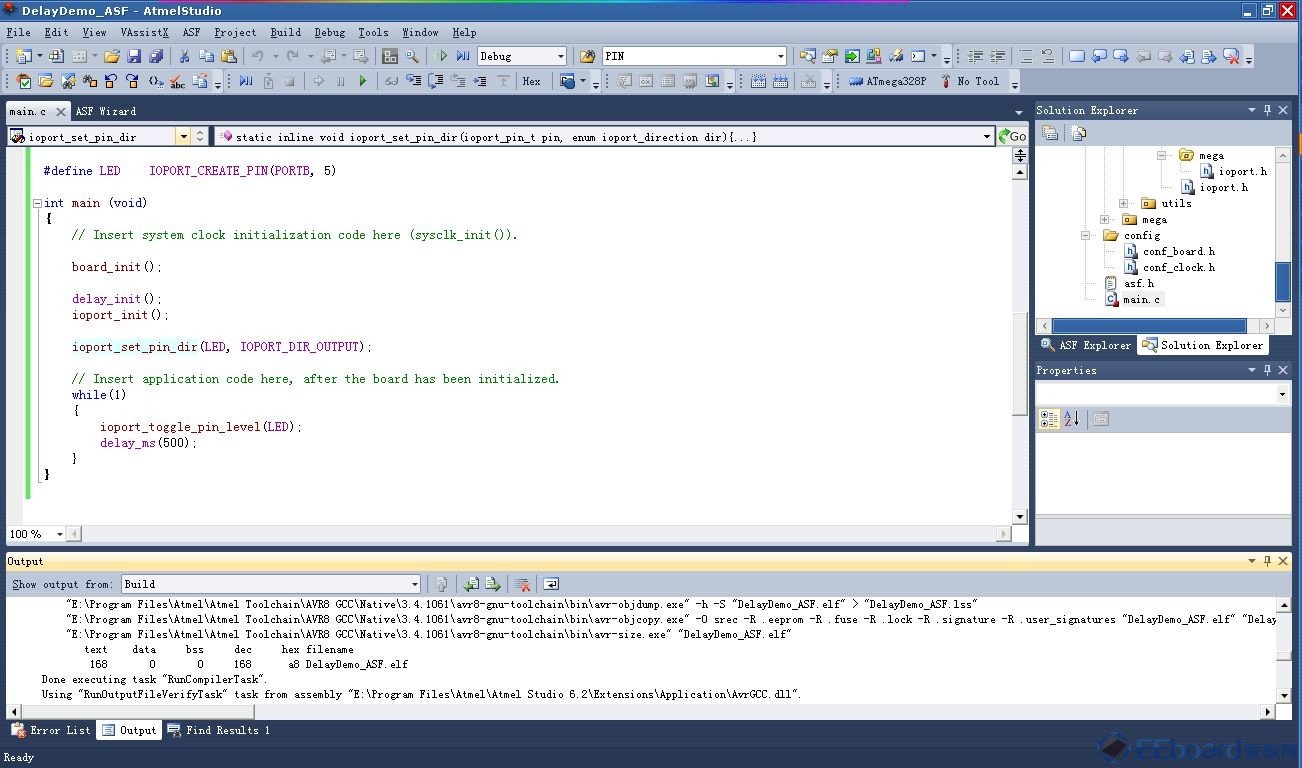
Task: Collapse the int main code block
Action: (37, 203)
